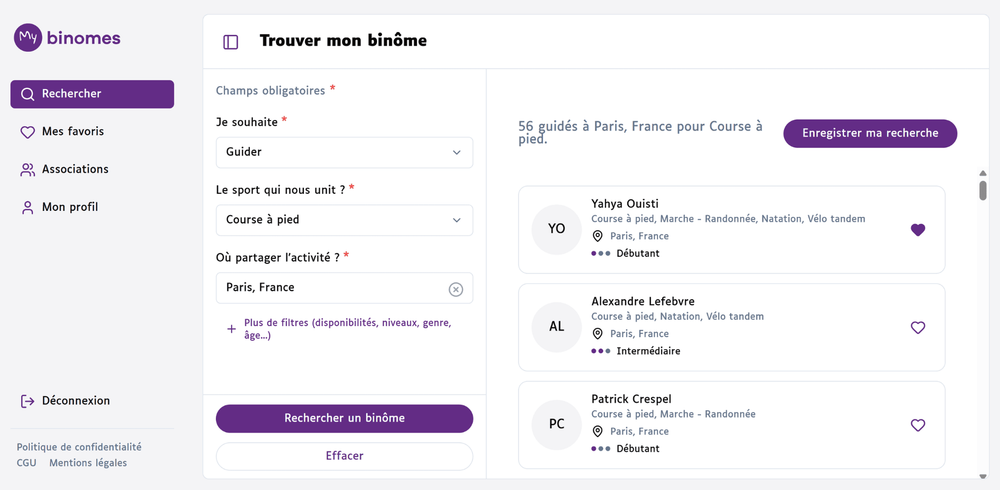Screen dimensions: 1000x490
Task: Open the "Je souhaite" Guider dropdown
Action: 344,153
